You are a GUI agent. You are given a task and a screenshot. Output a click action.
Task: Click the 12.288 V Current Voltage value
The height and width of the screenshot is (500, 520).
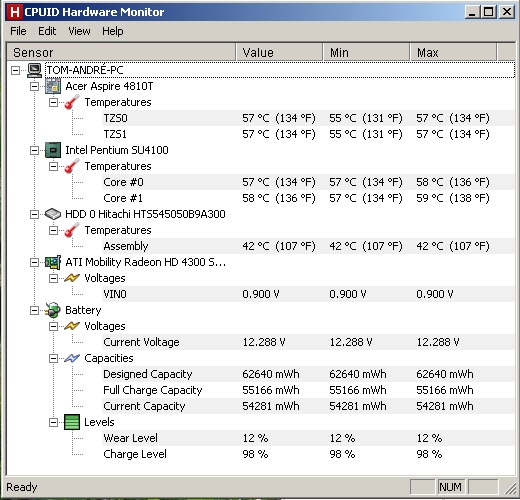[x=264, y=342]
